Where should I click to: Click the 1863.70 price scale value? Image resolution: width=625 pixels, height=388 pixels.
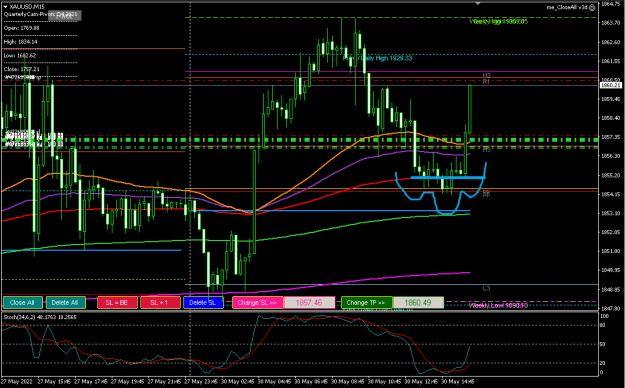click(610, 23)
